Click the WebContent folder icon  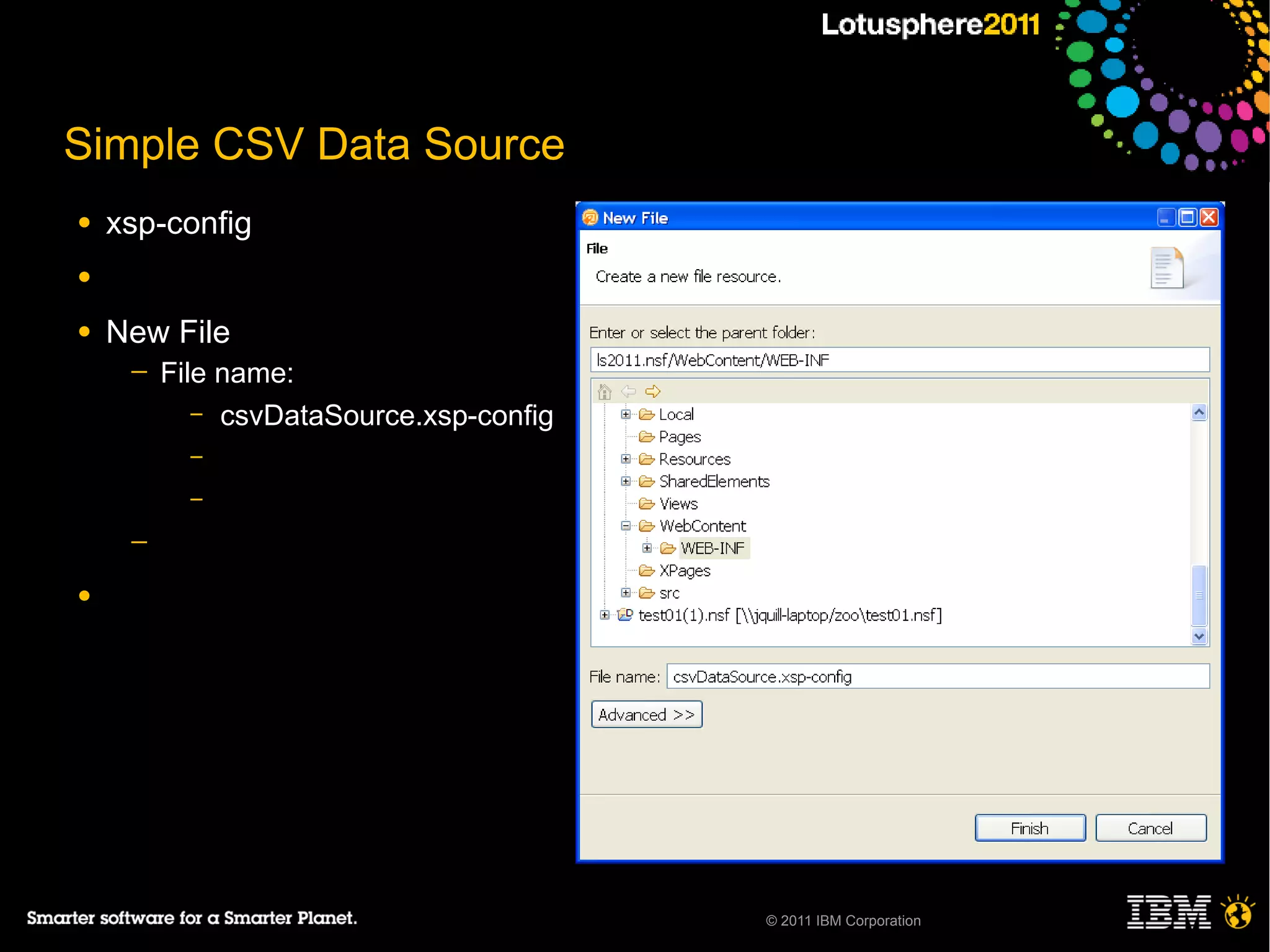click(x=647, y=526)
